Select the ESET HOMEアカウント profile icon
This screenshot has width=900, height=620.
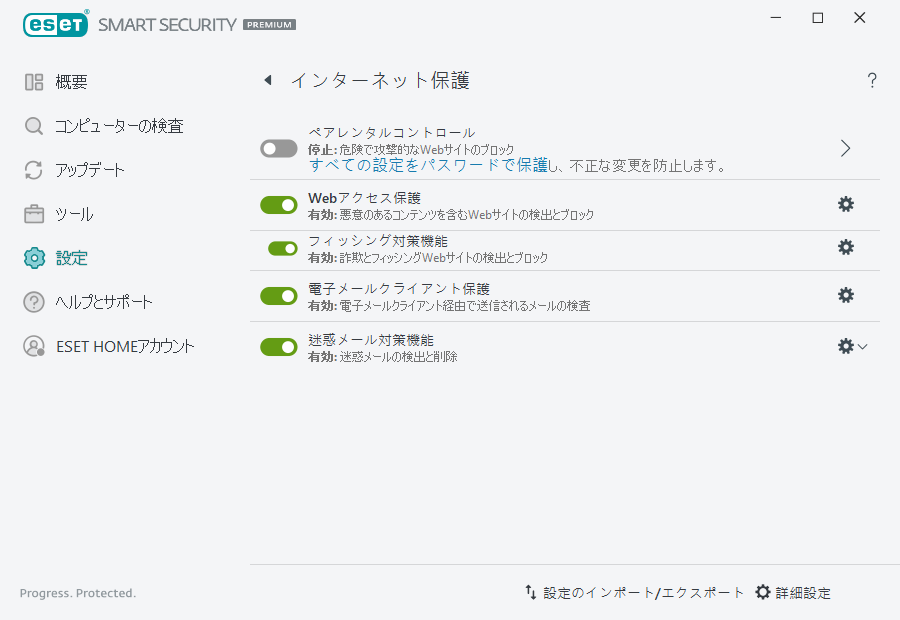coord(33,346)
